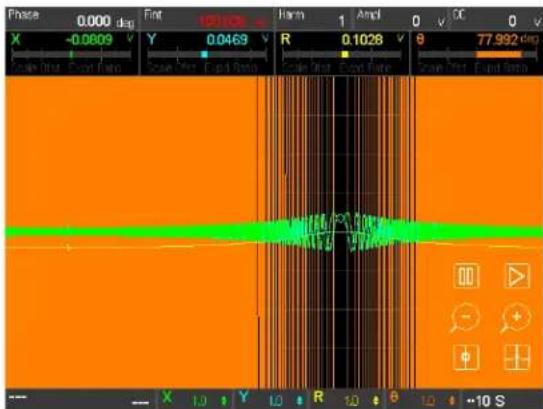Image resolution: width=543 pixels, height=409 pixels.
Task: Zoom out with the minus magnifier icon
Action: click(465, 318)
